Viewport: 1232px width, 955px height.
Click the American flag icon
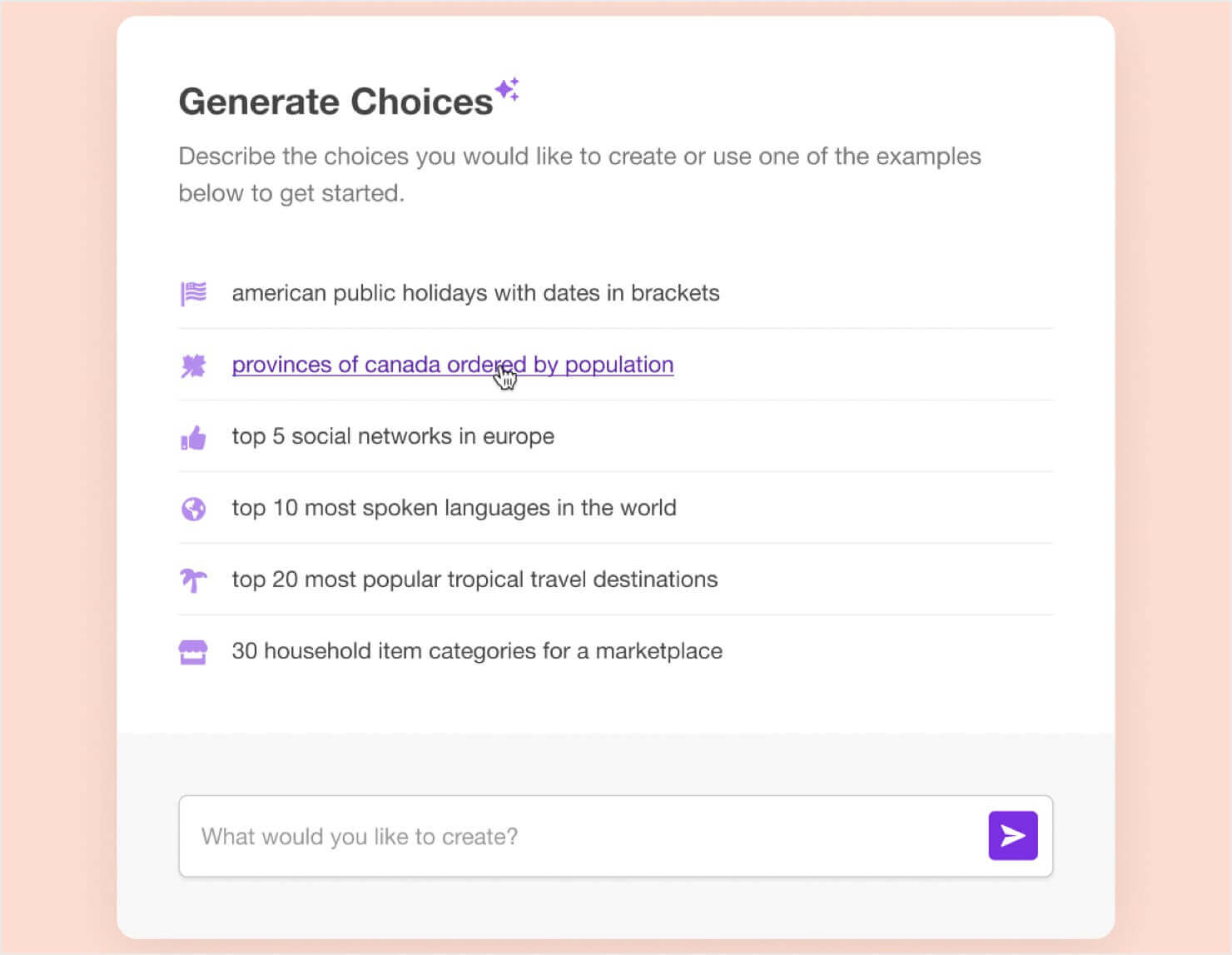[193, 293]
